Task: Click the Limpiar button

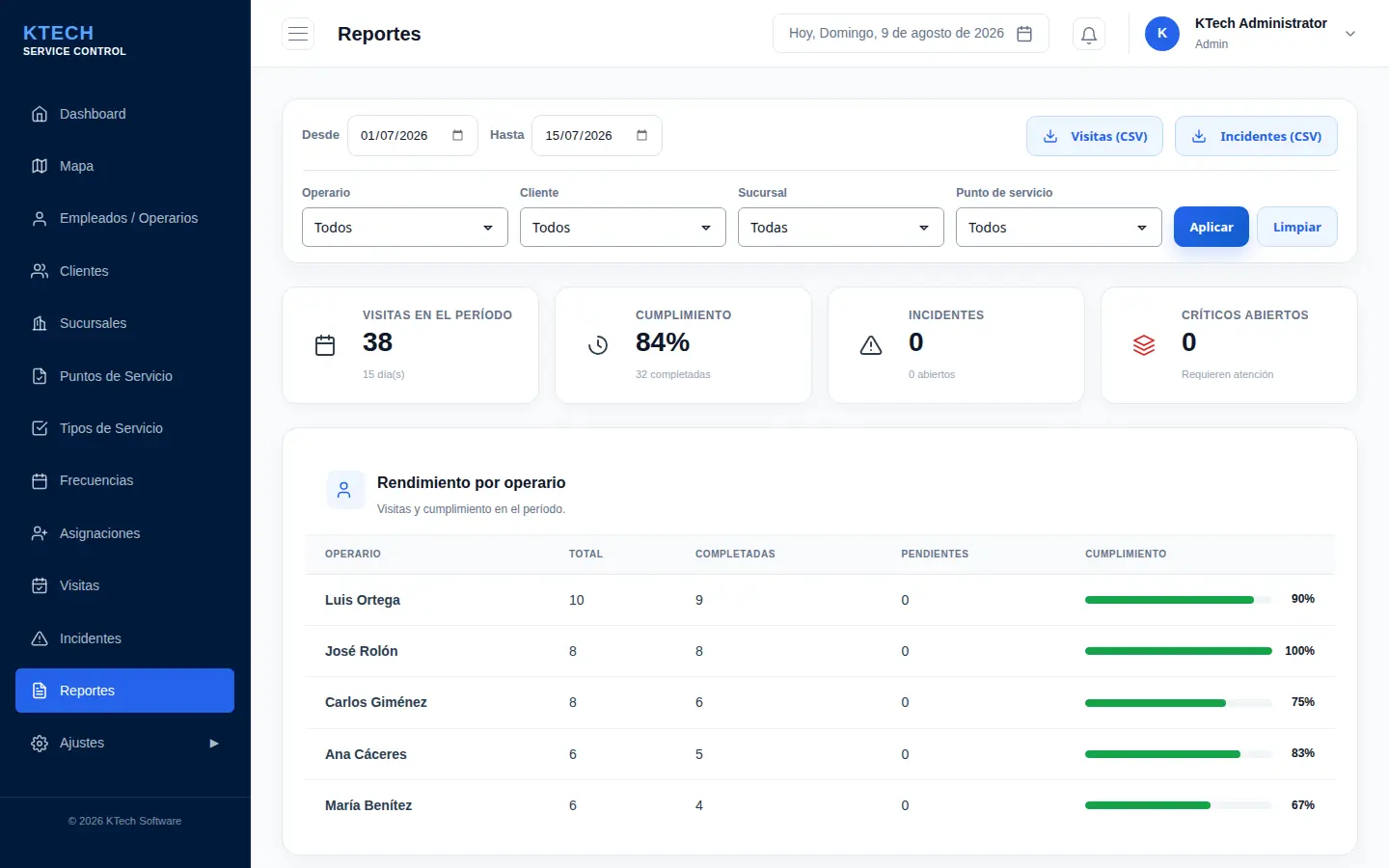Action: pyautogui.click(x=1297, y=227)
